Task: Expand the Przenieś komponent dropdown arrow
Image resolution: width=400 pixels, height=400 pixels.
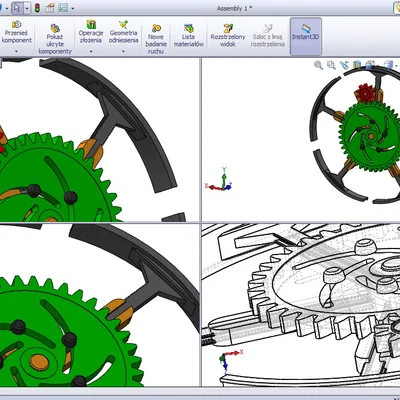Action: coord(16,51)
